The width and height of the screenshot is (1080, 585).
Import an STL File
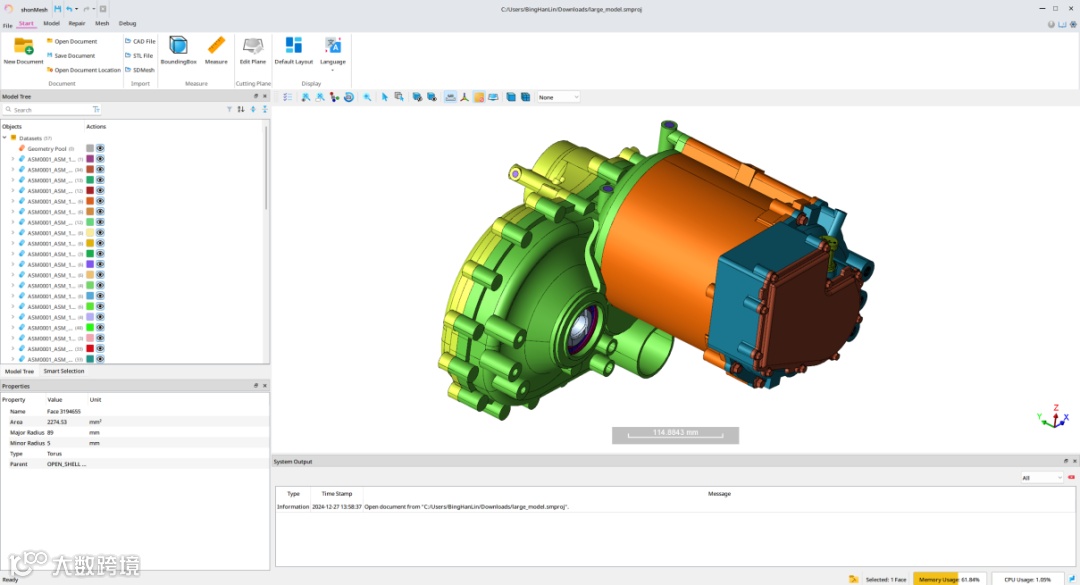point(139,56)
